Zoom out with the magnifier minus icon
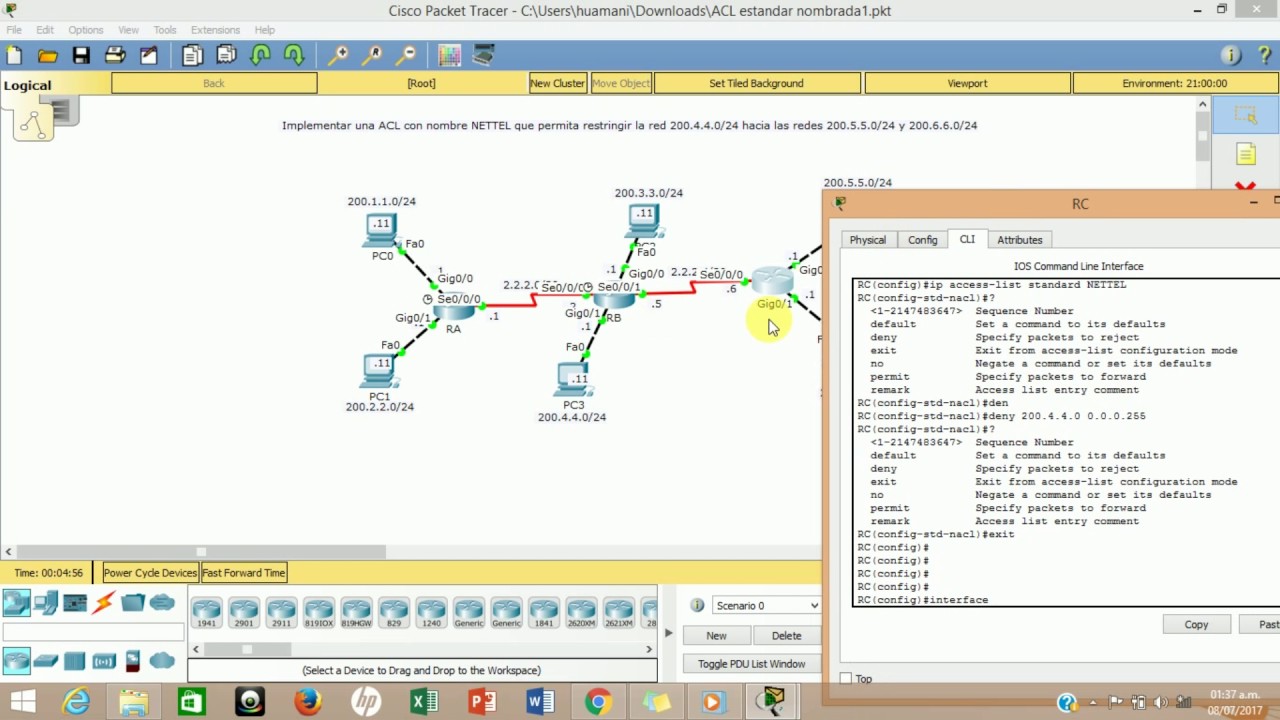This screenshot has height=720, width=1280. (406, 56)
